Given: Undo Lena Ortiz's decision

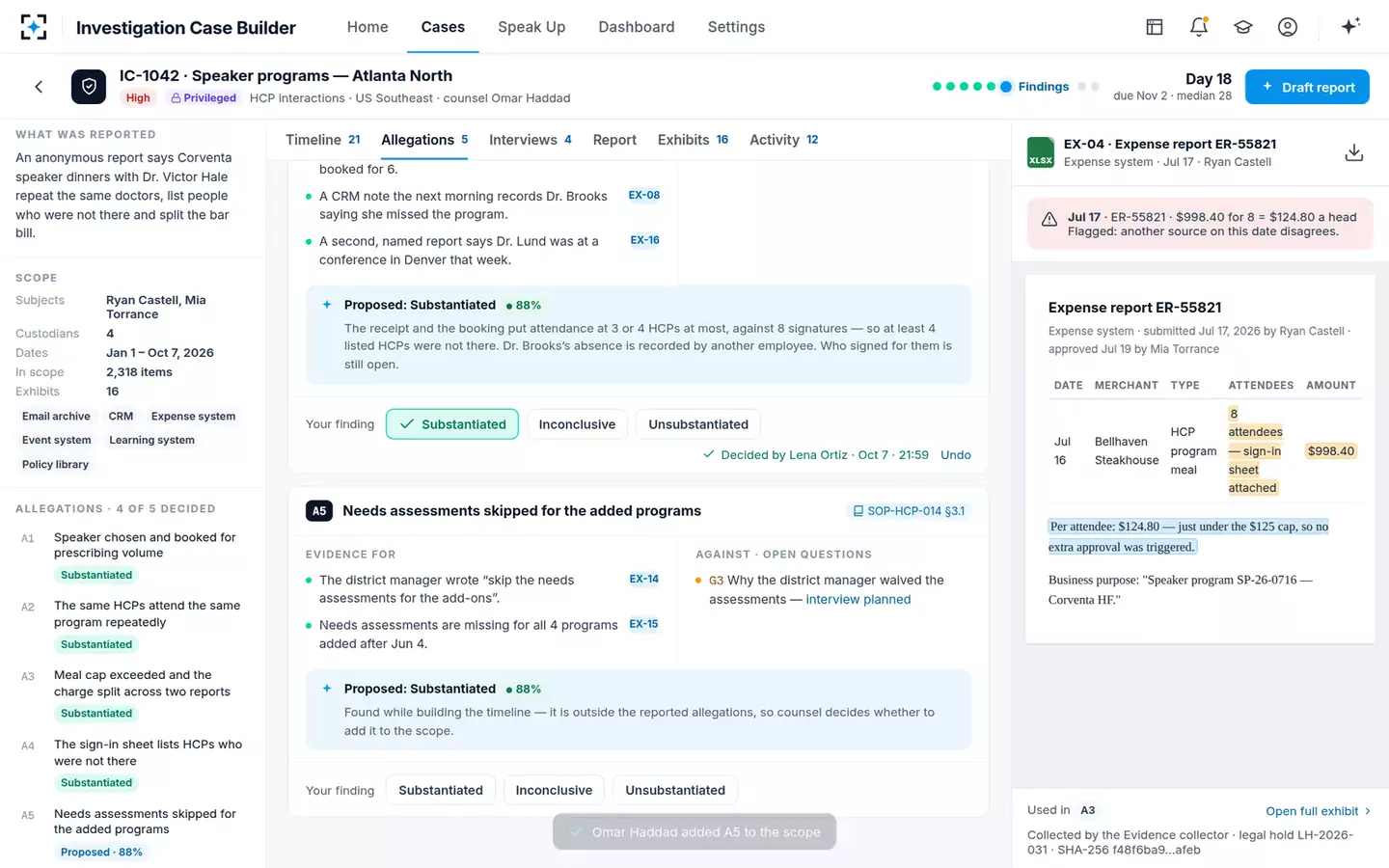Looking at the screenshot, I should (x=956, y=455).
